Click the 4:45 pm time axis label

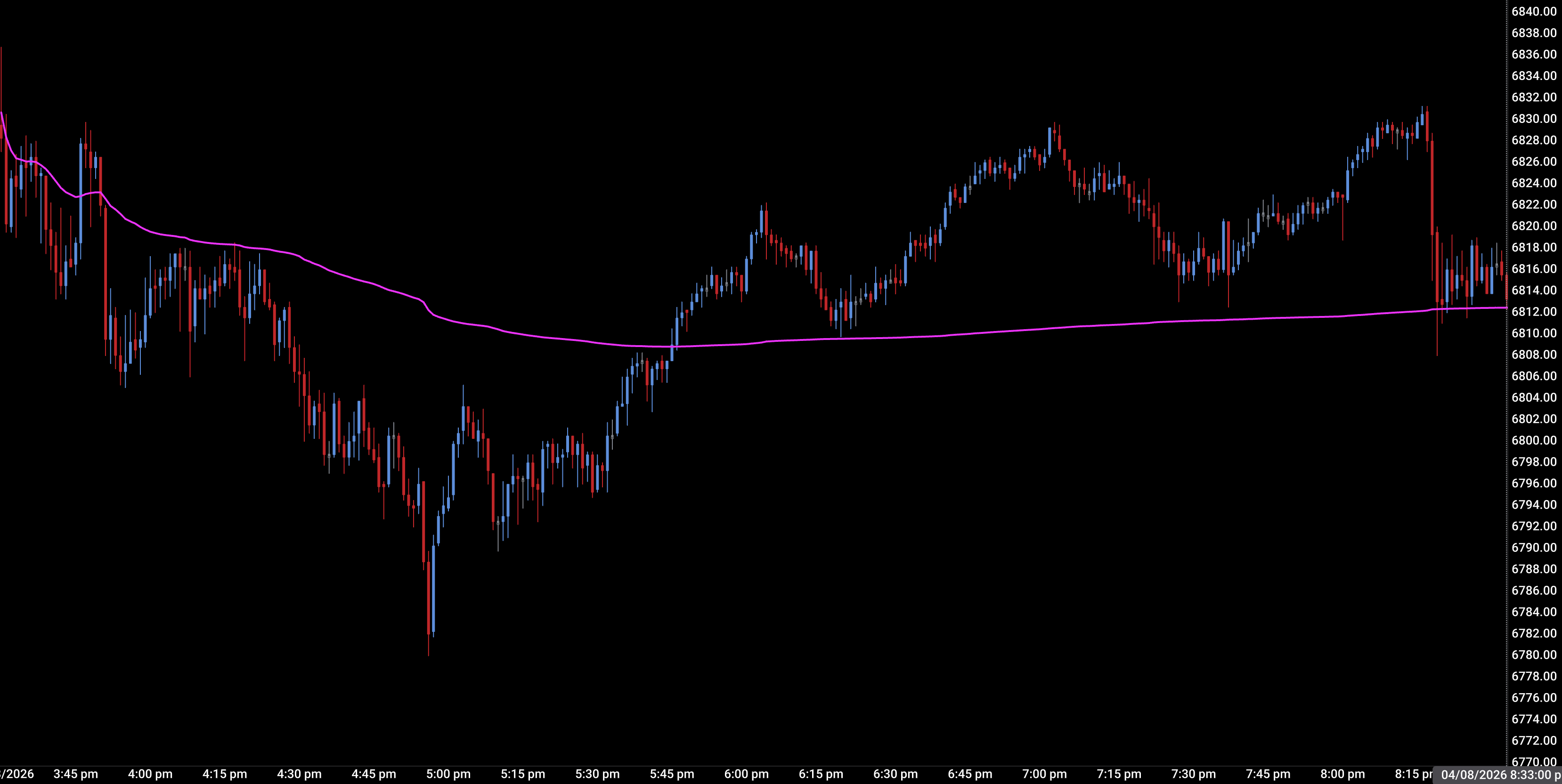click(x=374, y=774)
